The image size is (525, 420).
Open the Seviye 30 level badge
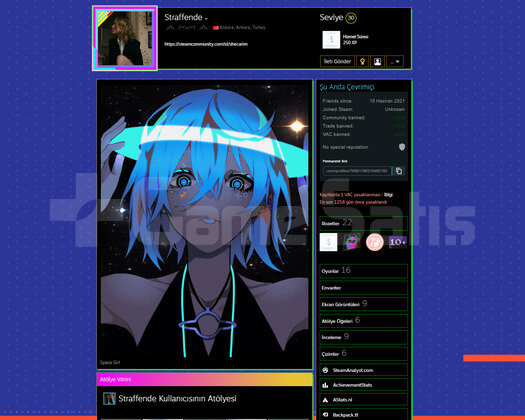(x=351, y=18)
